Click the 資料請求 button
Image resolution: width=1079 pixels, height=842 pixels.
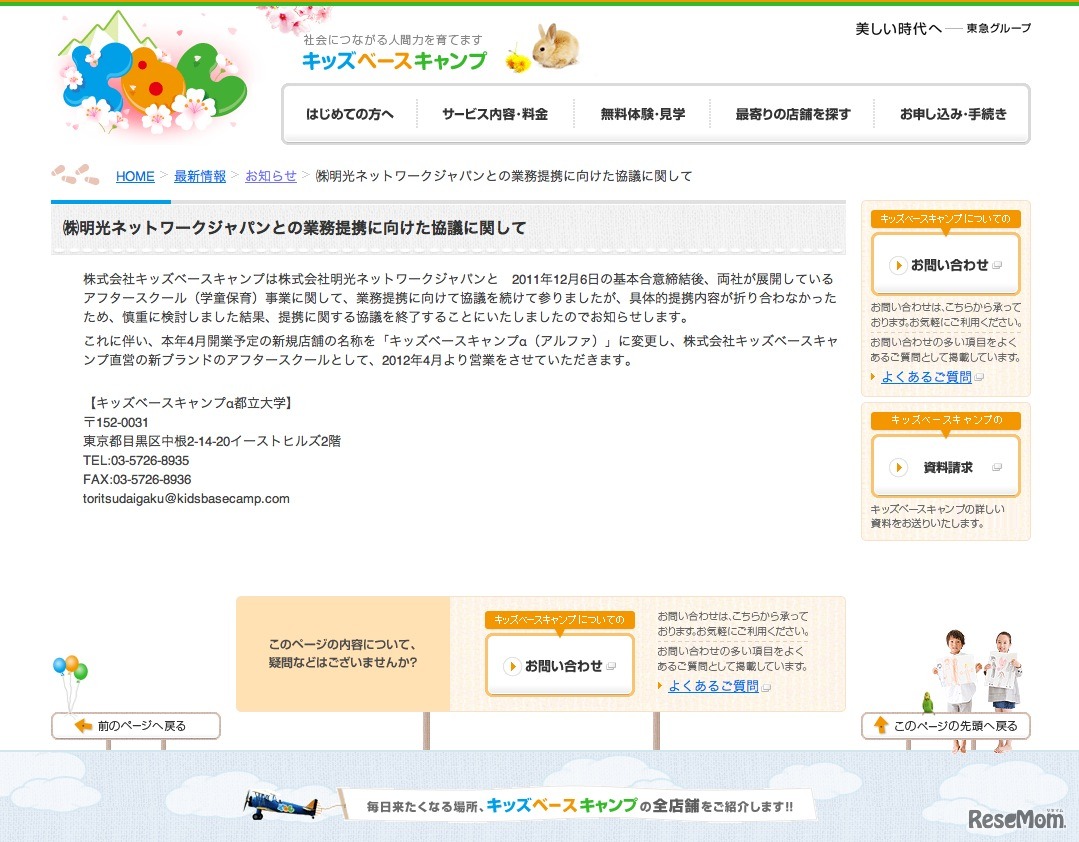946,466
